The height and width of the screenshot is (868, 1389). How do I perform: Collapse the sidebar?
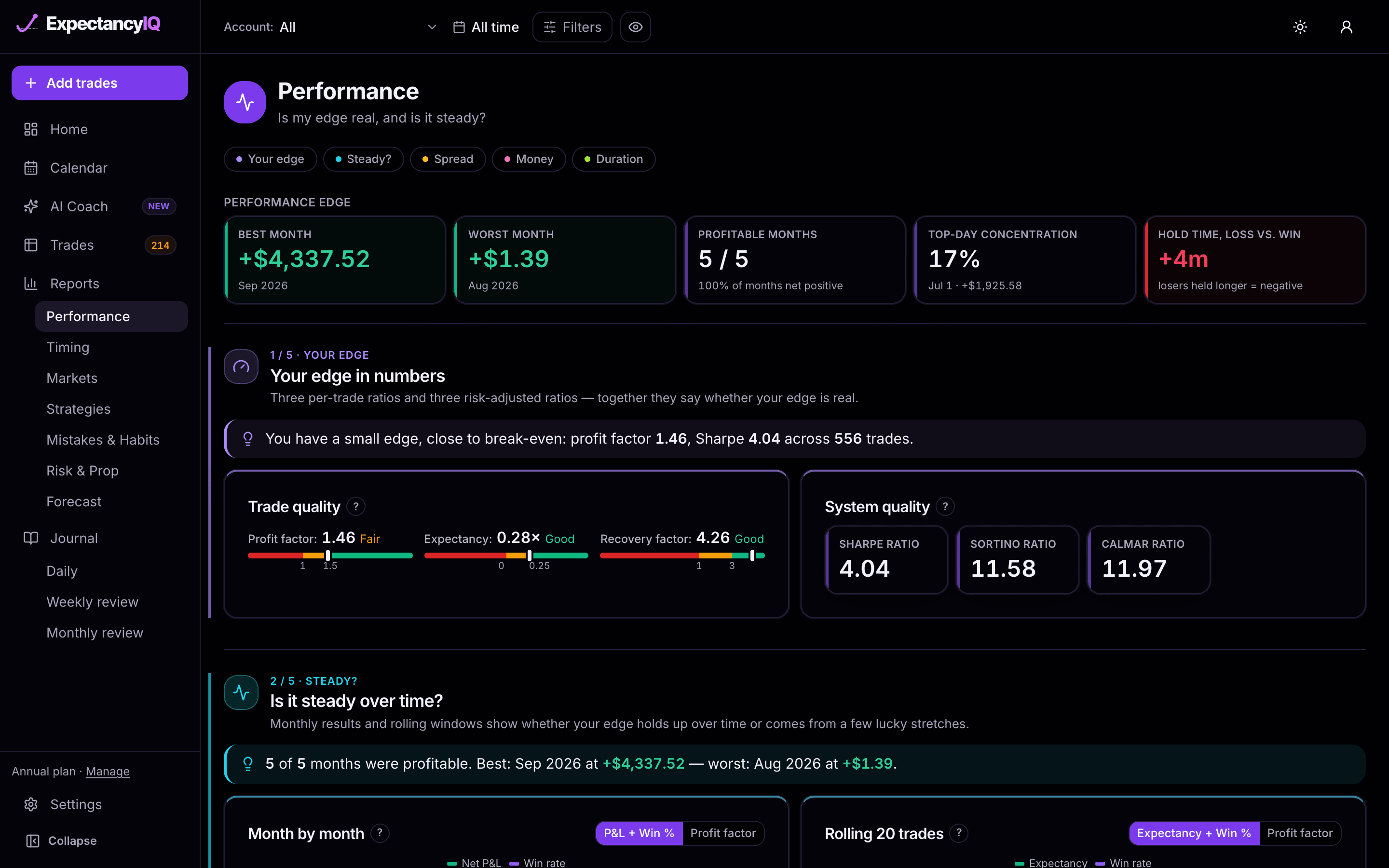61,841
